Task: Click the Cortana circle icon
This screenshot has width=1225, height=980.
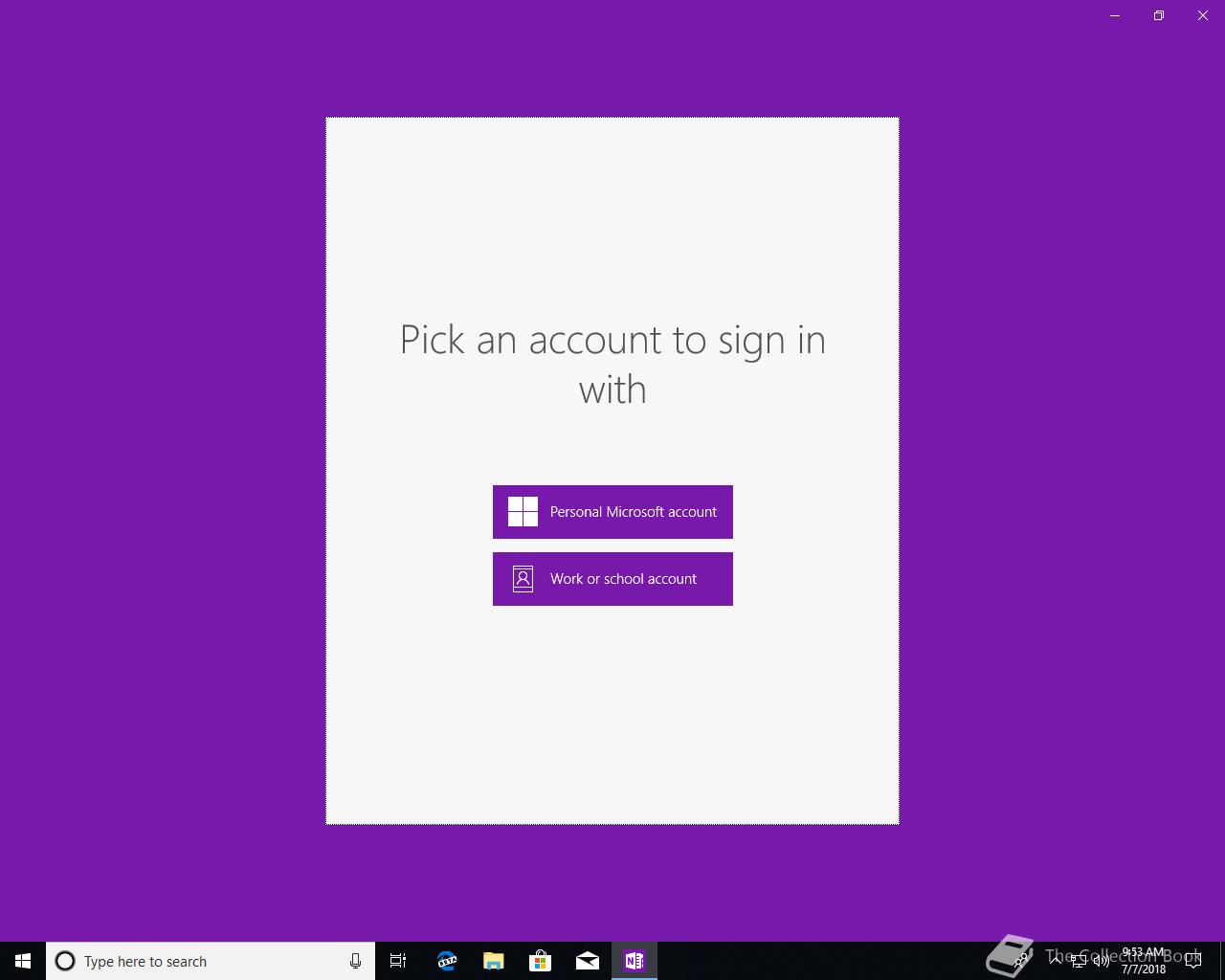Action: click(65, 961)
